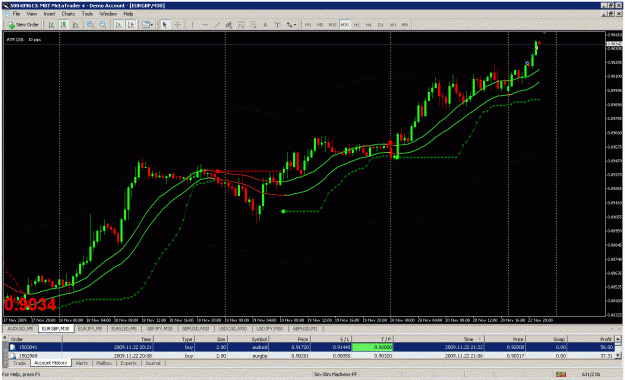625x380 pixels.
Task: Open the chart templates icon
Action: point(145,25)
